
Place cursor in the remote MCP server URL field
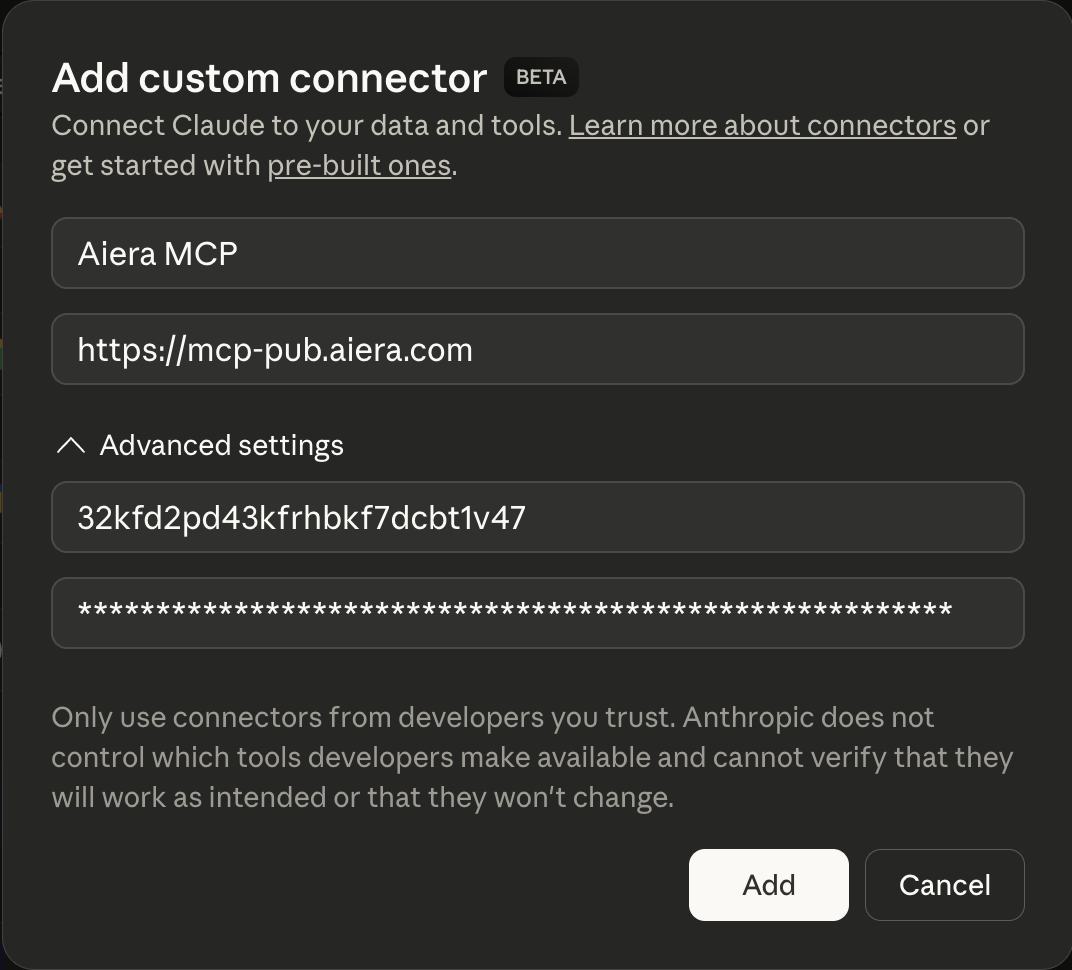pyautogui.click(x=537, y=349)
